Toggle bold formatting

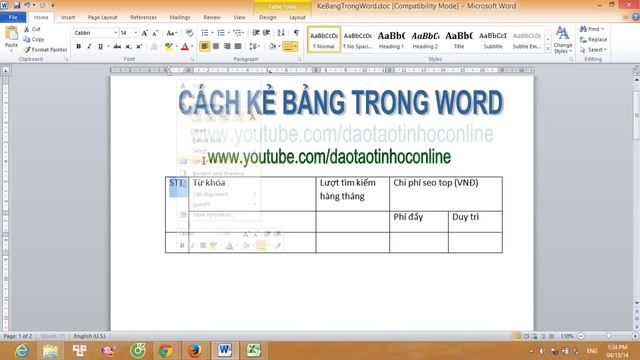pyautogui.click(x=78, y=47)
